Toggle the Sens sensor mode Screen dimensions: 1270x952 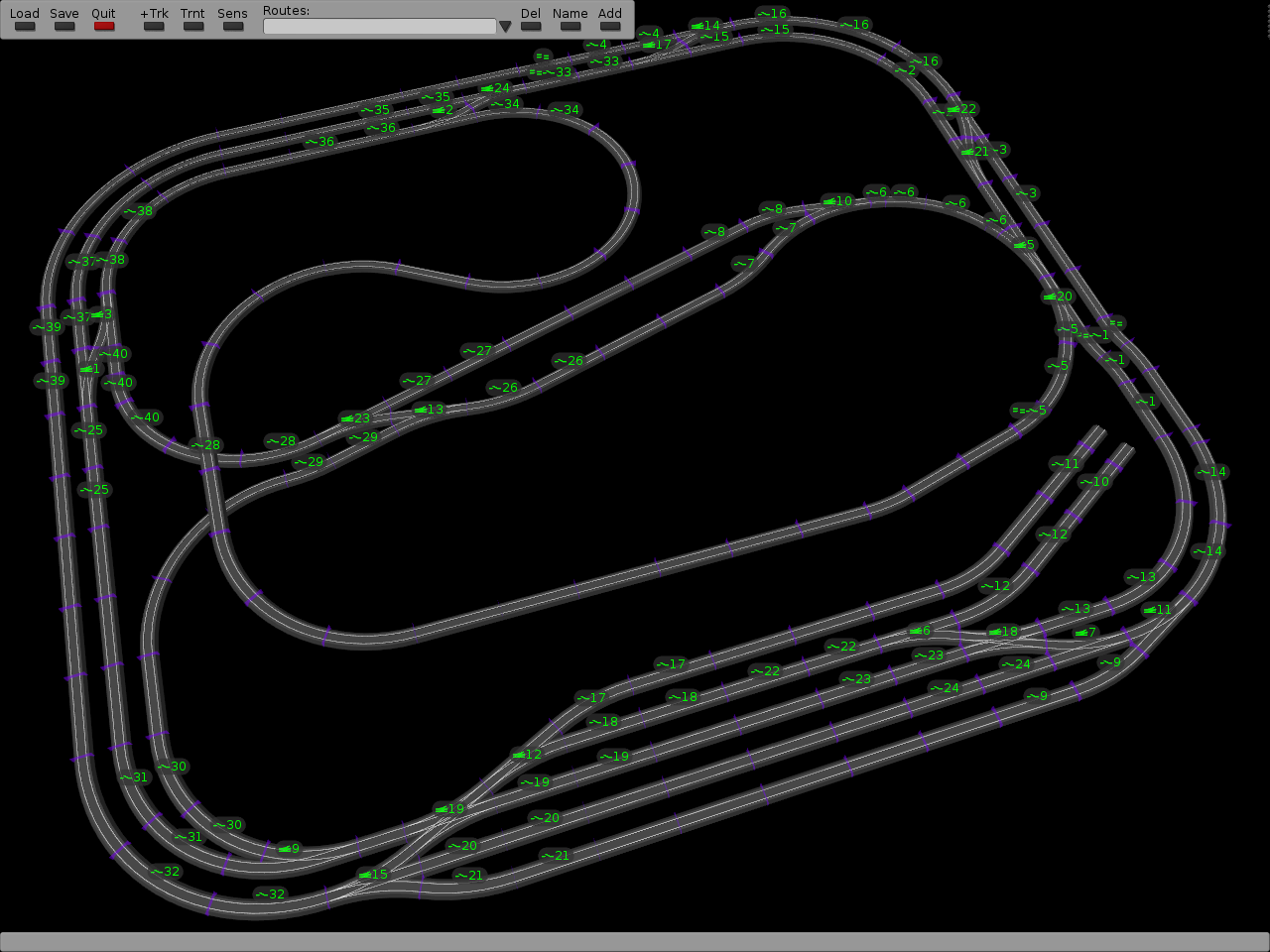point(232,26)
